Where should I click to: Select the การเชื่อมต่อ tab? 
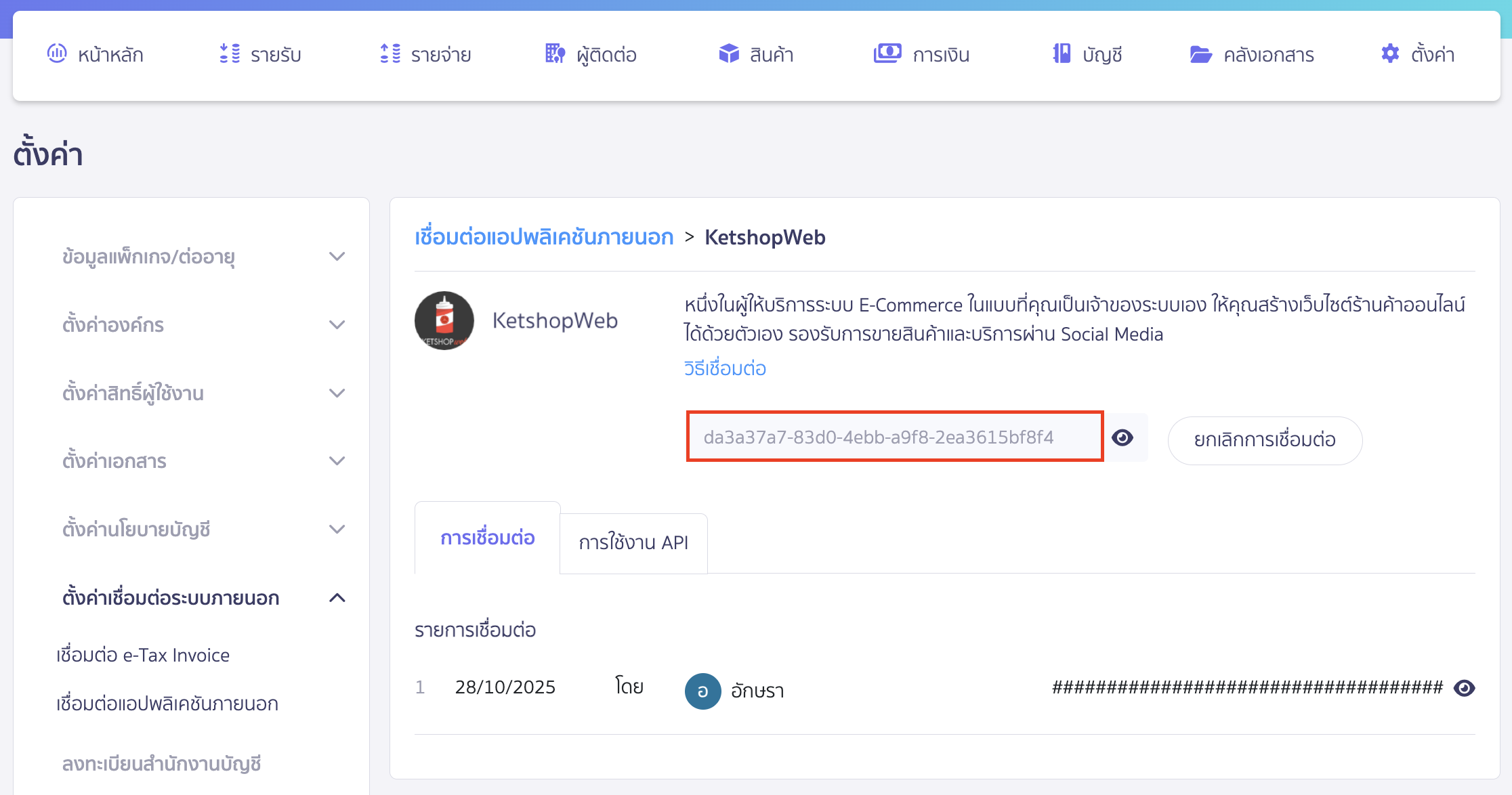pos(486,538)
